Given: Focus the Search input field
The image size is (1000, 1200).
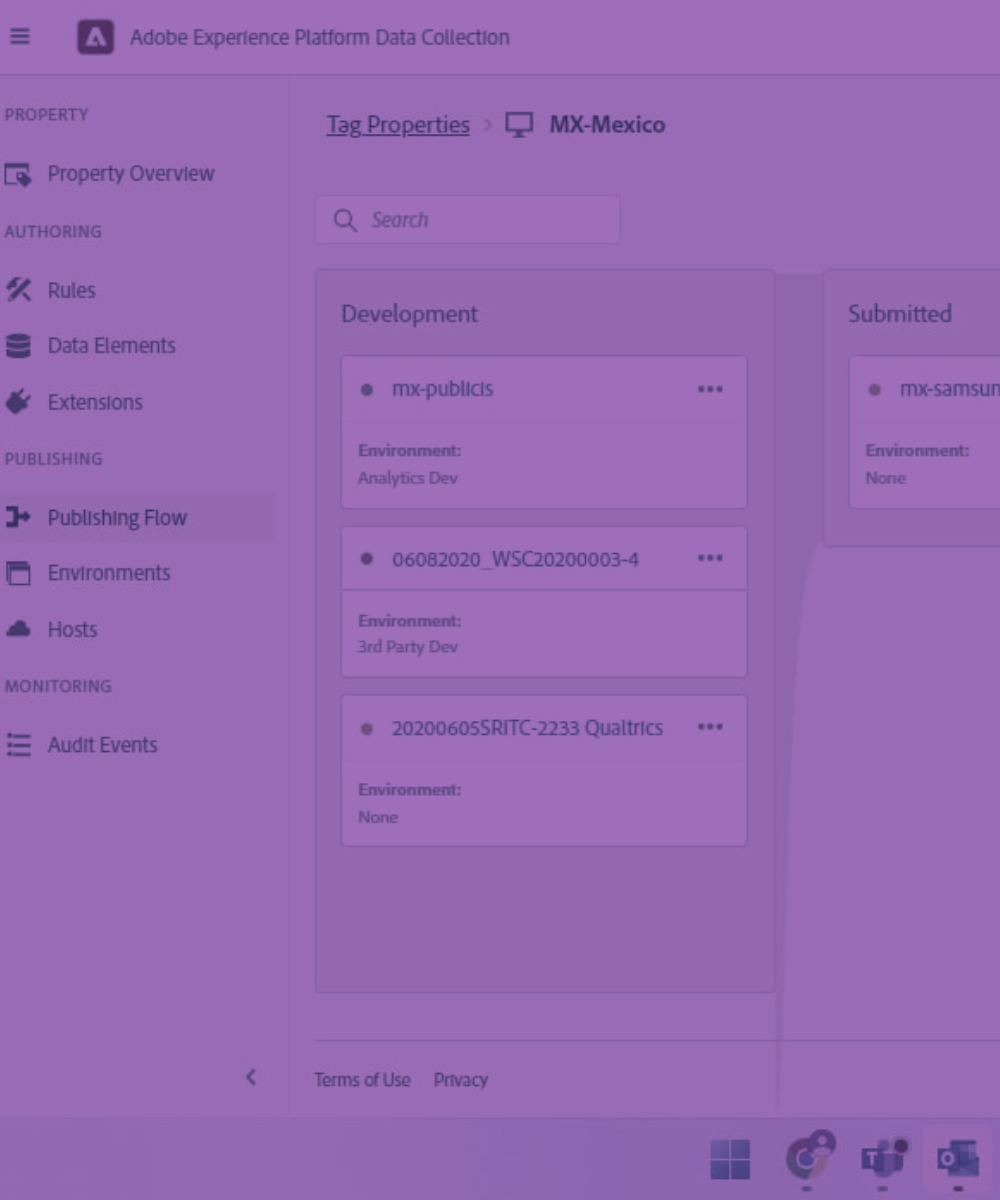Looking at the screenshot, I should 468,220.
